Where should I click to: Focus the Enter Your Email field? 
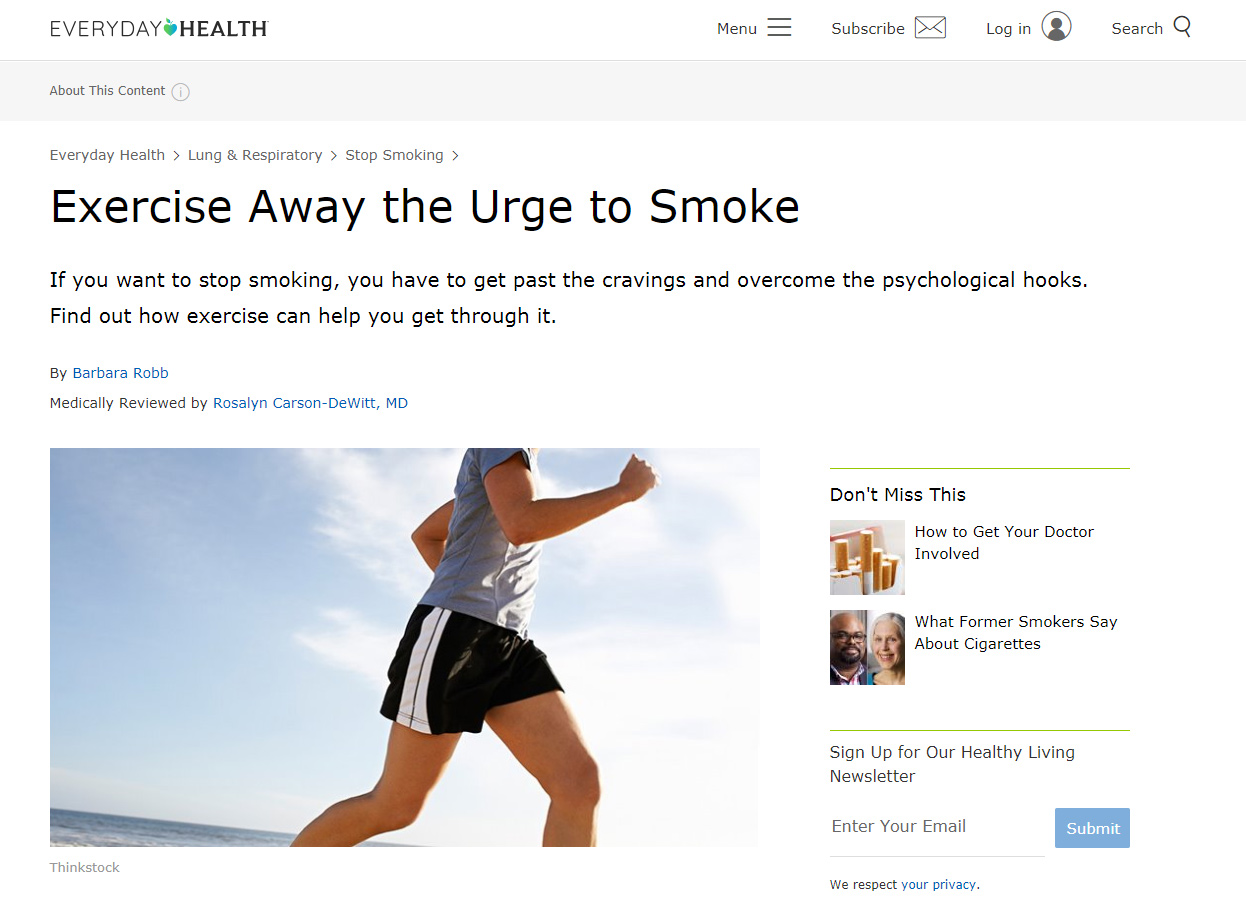tap(937, 827)
